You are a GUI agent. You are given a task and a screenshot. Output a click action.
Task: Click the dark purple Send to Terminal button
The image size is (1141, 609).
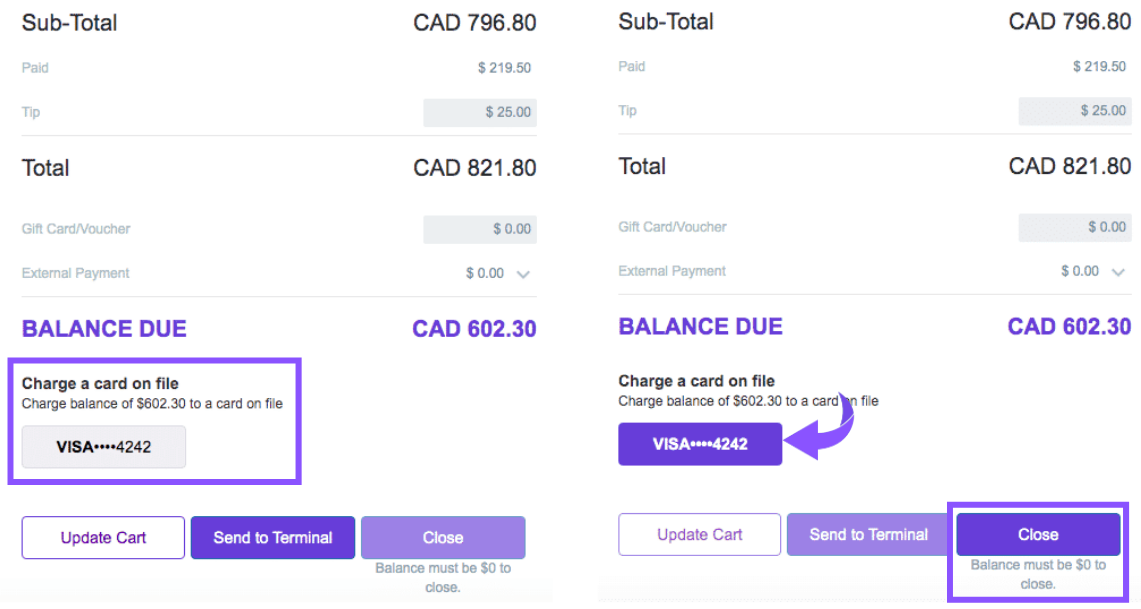[x=273, y=537]
